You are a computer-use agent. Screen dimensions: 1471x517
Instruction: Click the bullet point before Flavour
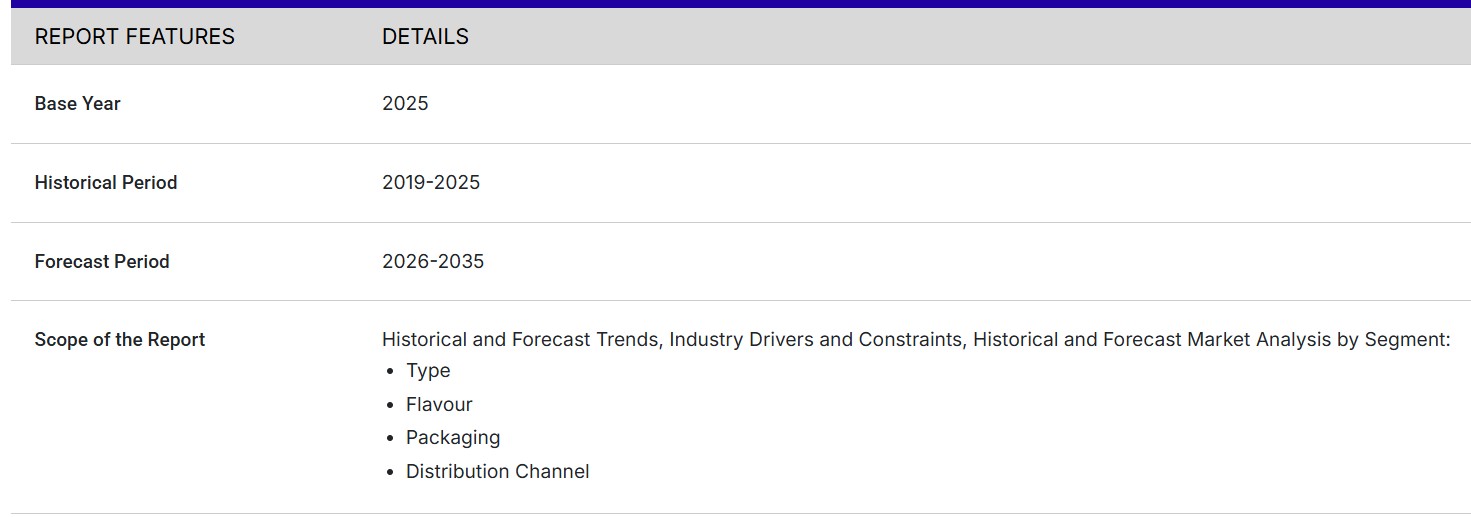391,406
